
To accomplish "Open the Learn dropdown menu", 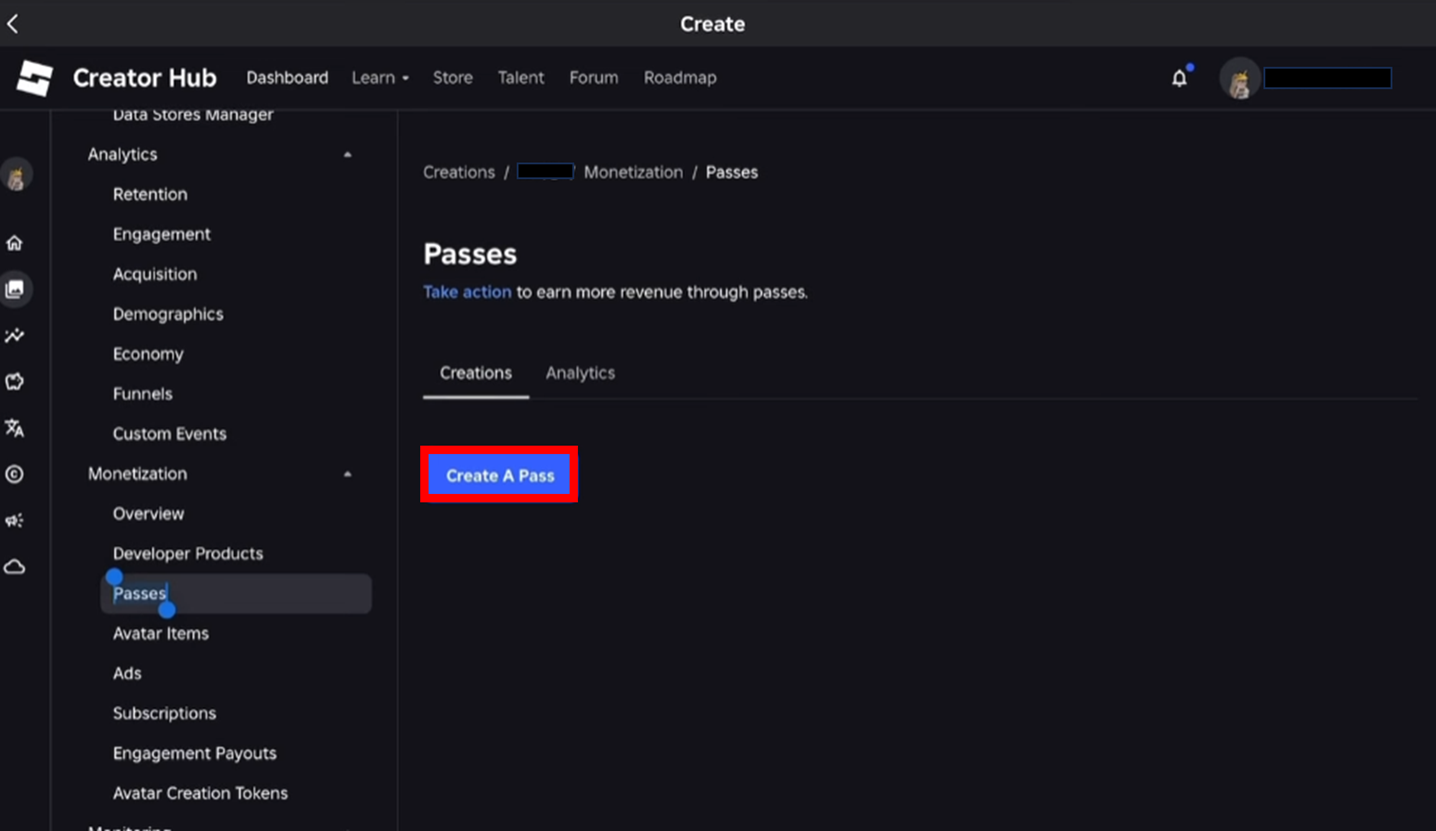I will point(380,78).
